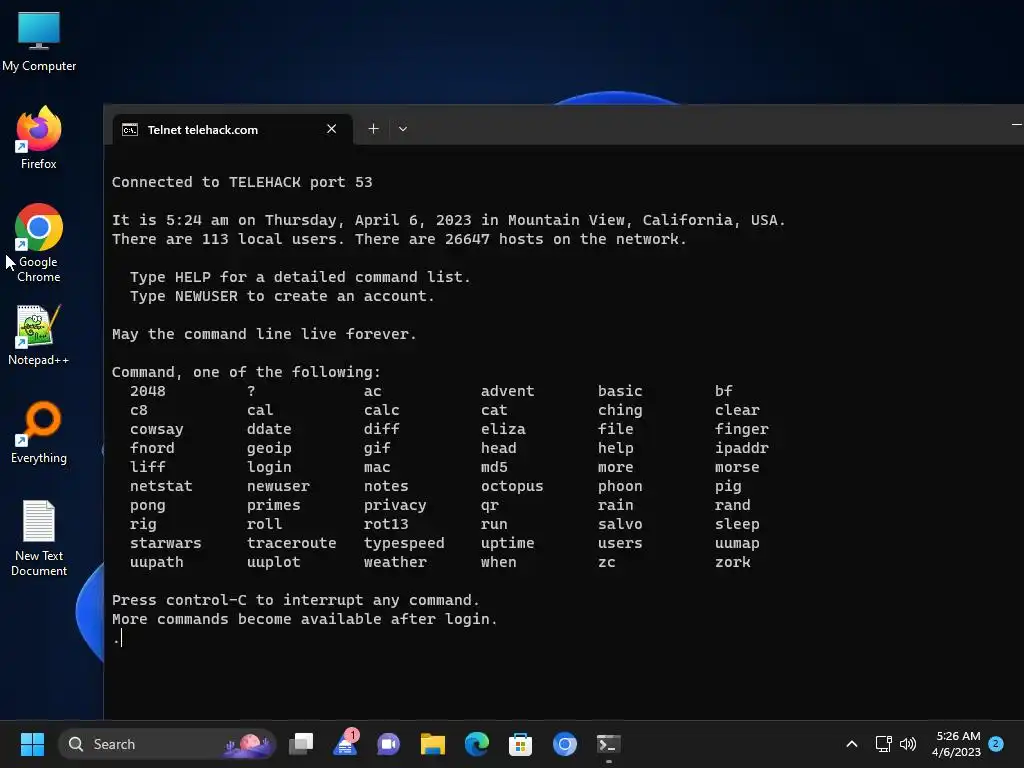Launch Microsoft Edge from the taskbar

477,744
